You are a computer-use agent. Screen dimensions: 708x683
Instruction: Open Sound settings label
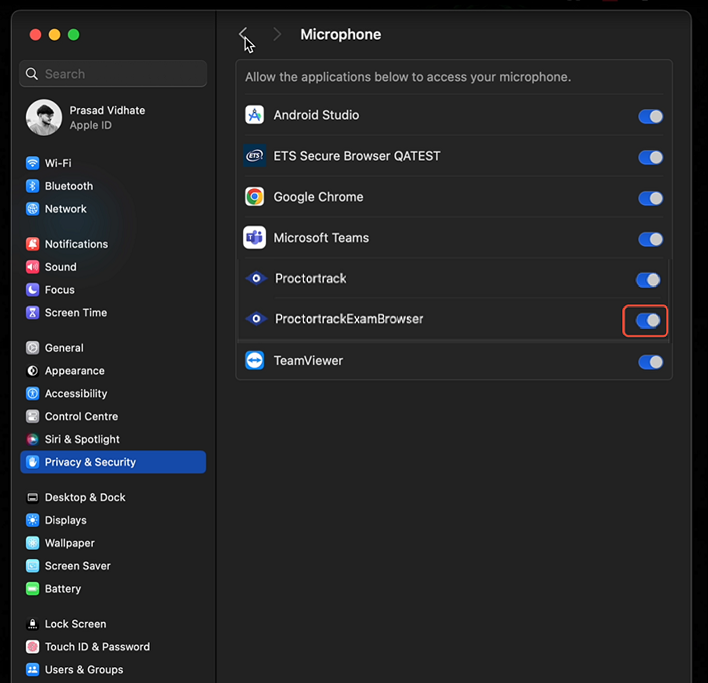point(61,267)
